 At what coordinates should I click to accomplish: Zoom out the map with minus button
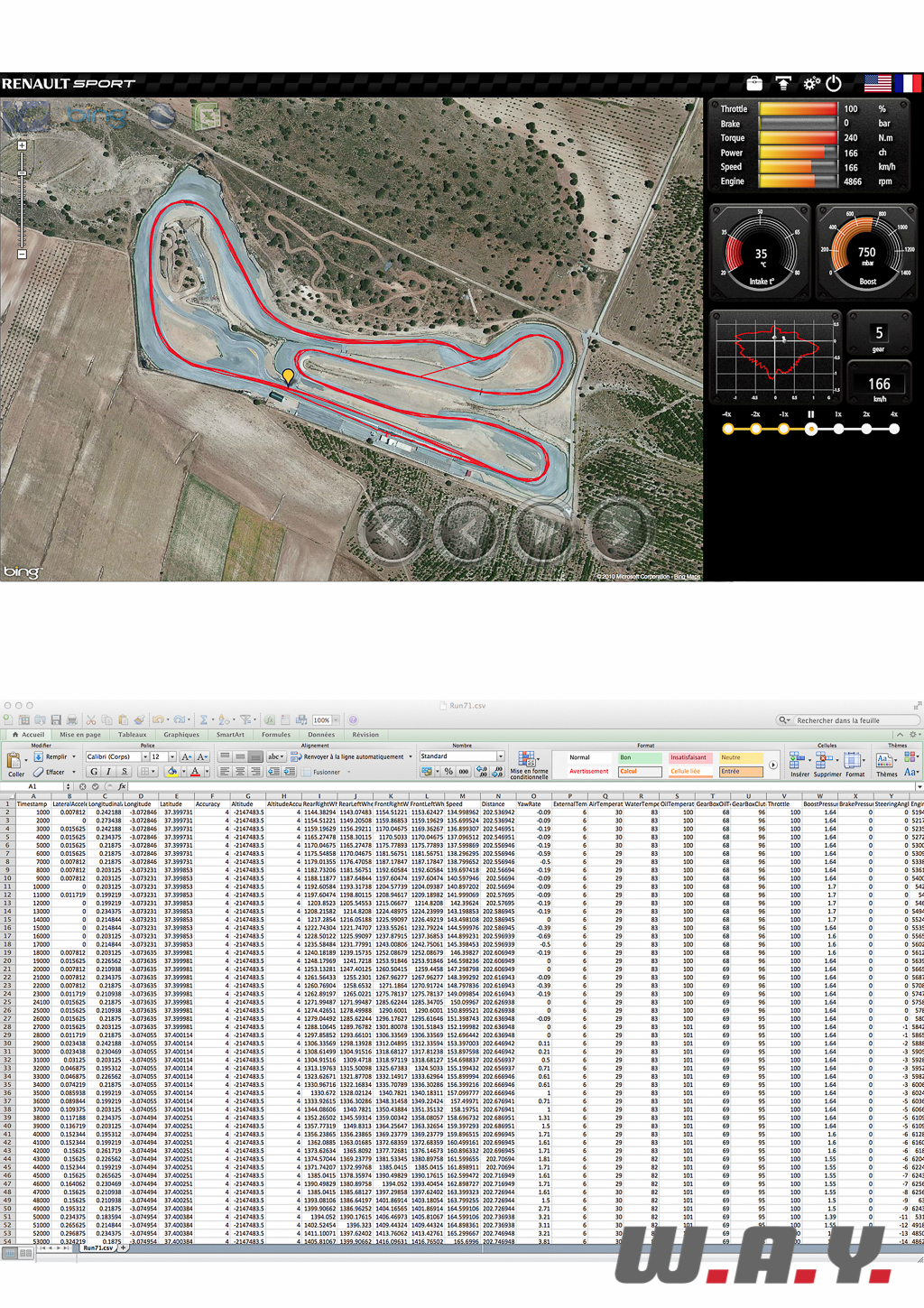(23, 255)
